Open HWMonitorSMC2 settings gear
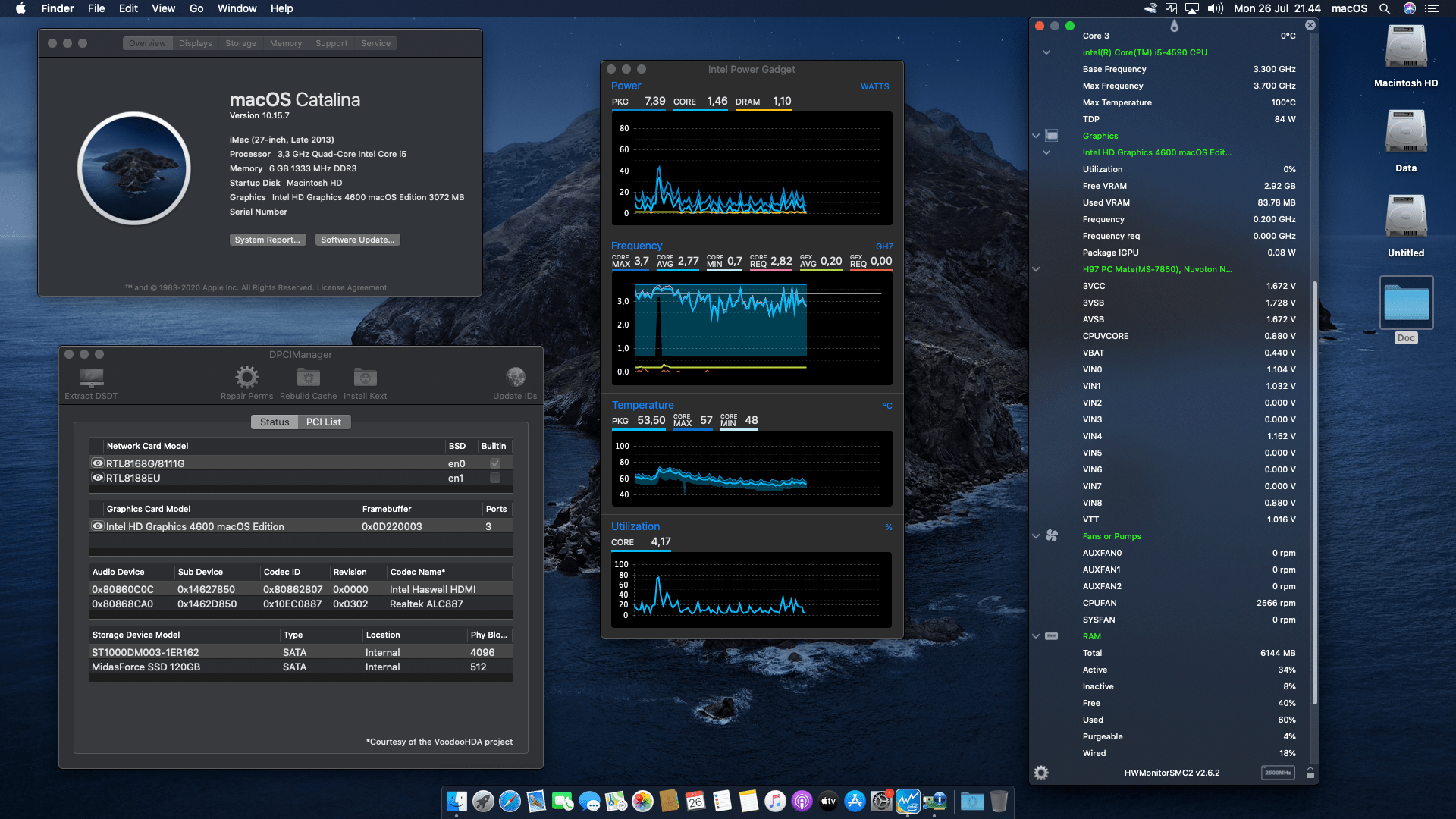The height and width of the screenshot is (819, 1456). pyautogui.click(x=1041, y=773)
